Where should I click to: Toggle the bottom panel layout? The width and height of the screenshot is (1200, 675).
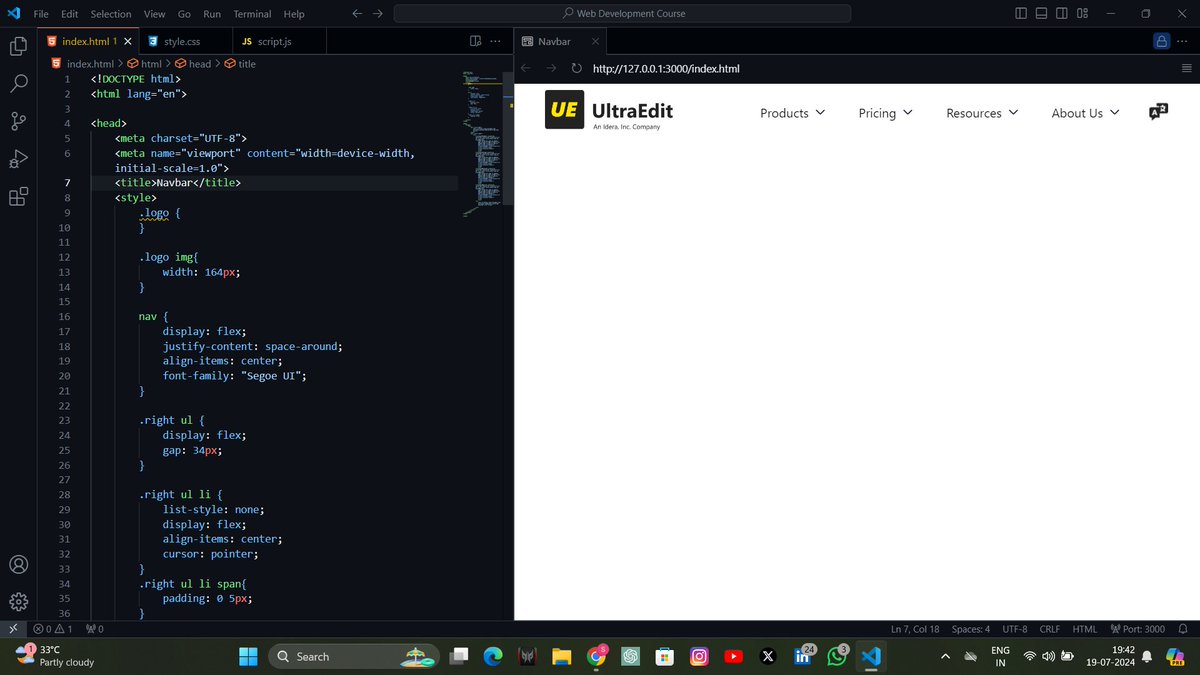(1042, 14)
